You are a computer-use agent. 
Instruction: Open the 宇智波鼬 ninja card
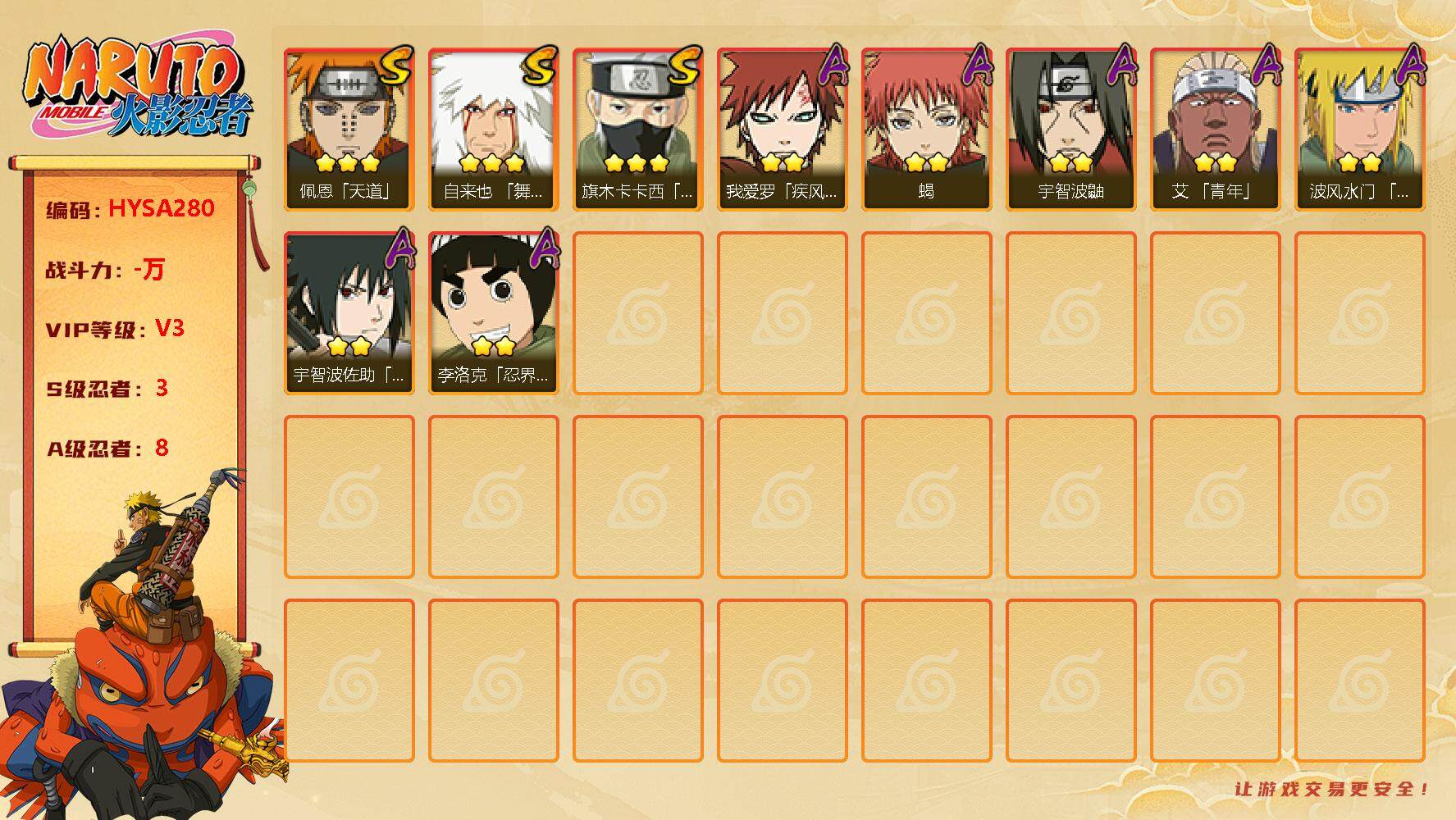[x=1070, y=130]
